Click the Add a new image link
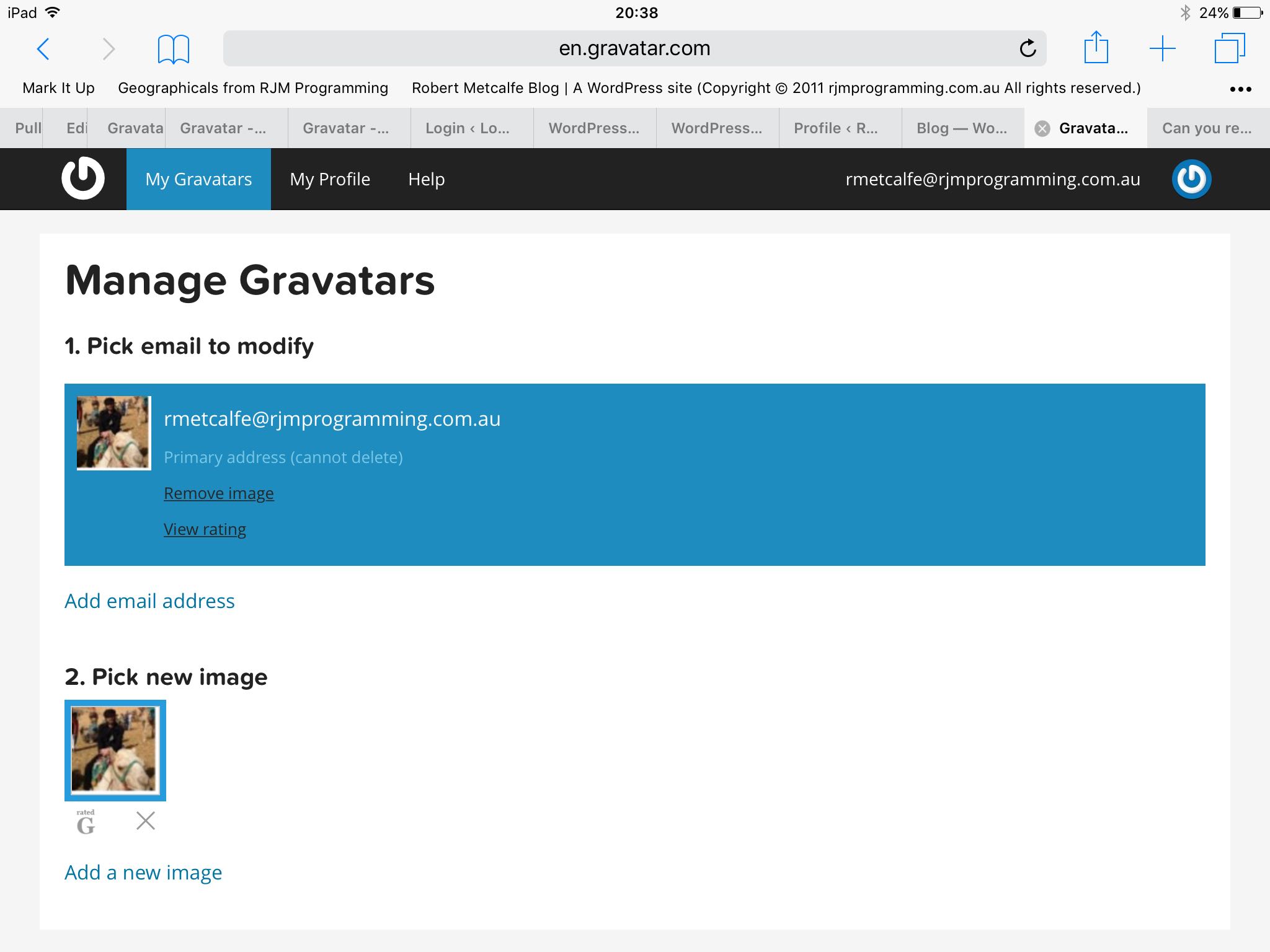 click(143, 872)
